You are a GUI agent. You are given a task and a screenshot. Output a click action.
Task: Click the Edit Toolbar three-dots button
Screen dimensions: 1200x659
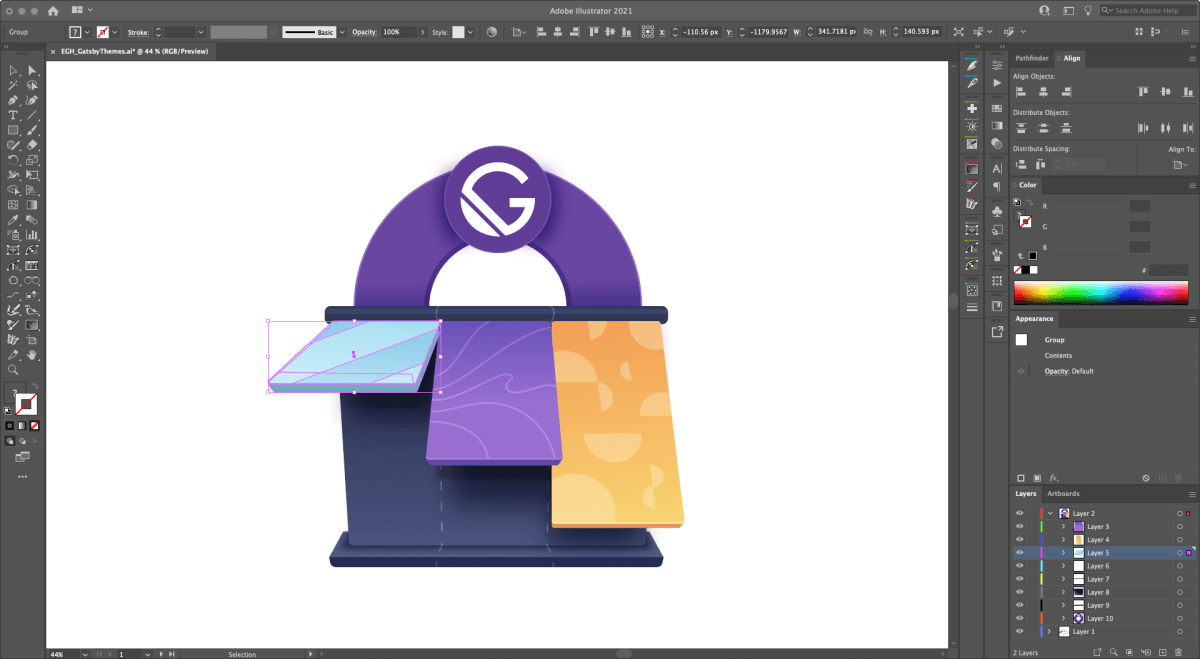pyautogui.click(x=23, y=477)
